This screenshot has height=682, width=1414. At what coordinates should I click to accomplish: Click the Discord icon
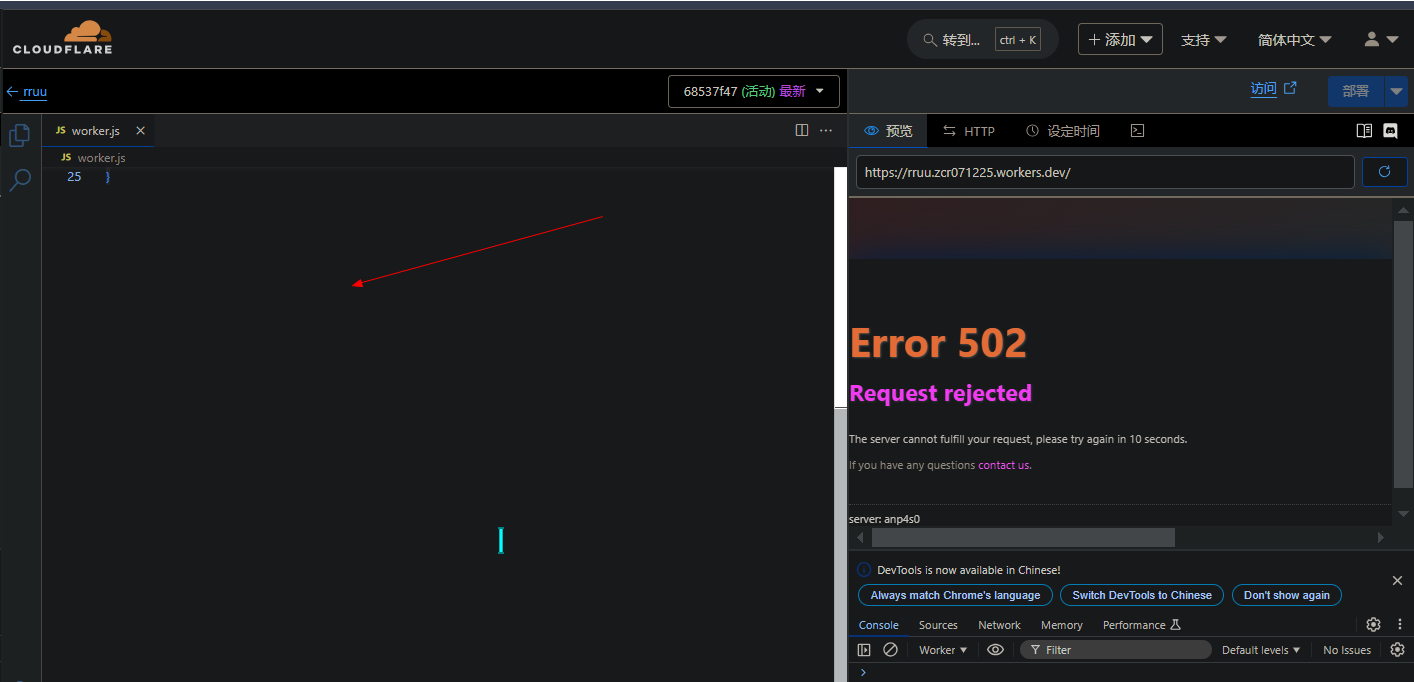(x=1390, y=131)
